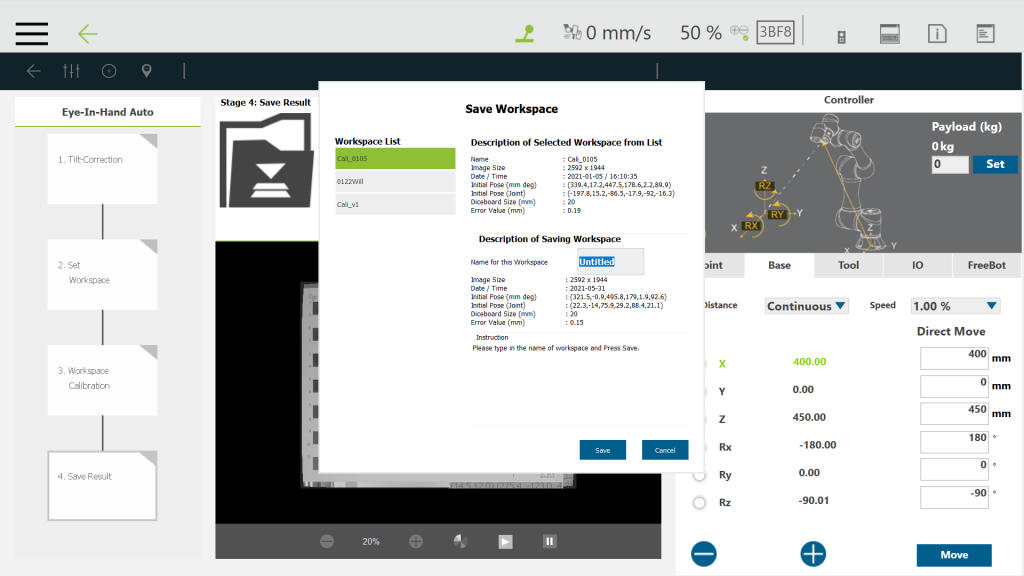Pause the camera live view
This screenshot has height=576, width=1024.
click(x=549, y=541)
